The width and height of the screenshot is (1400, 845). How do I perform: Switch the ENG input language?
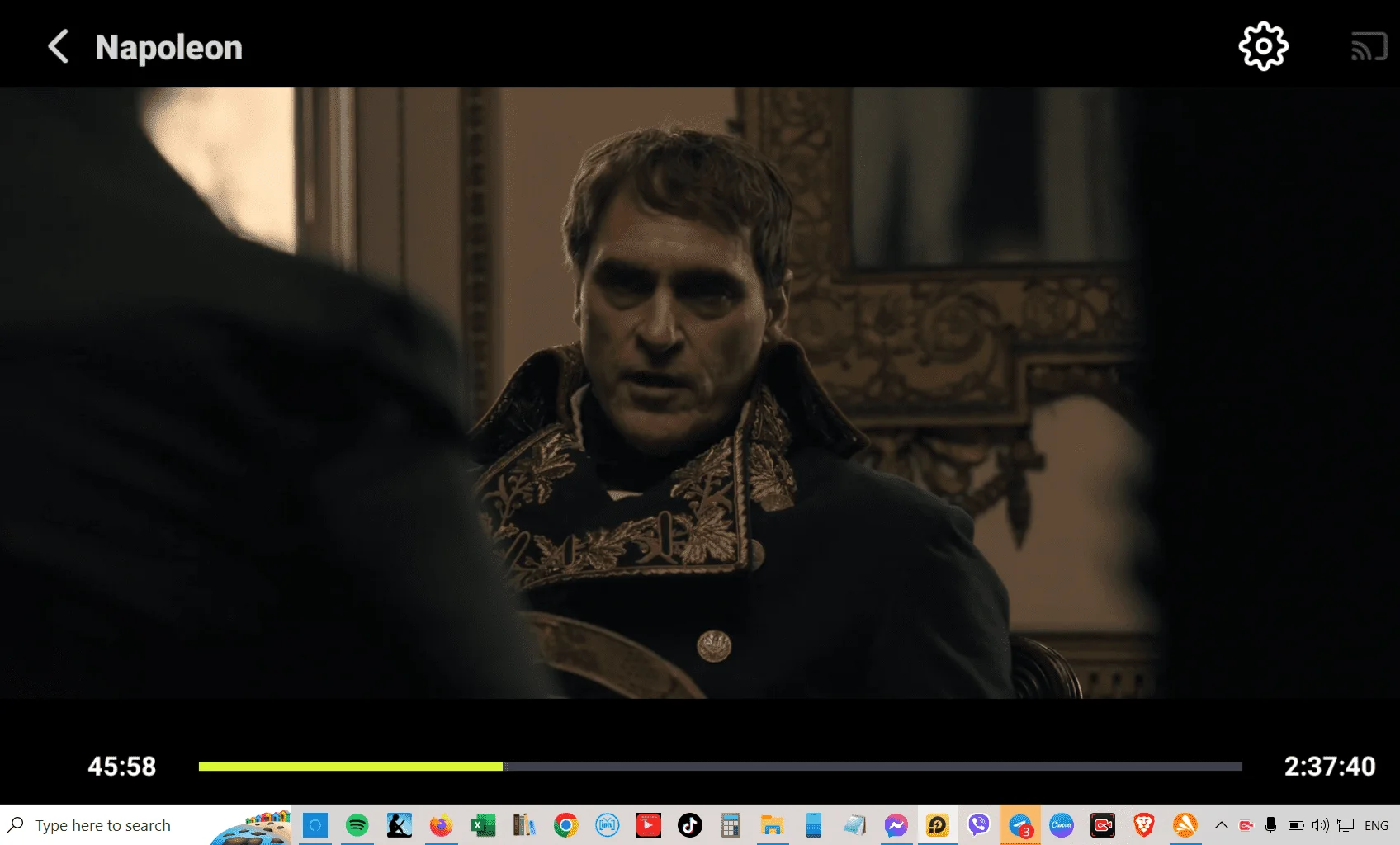tap(1376, 825)
